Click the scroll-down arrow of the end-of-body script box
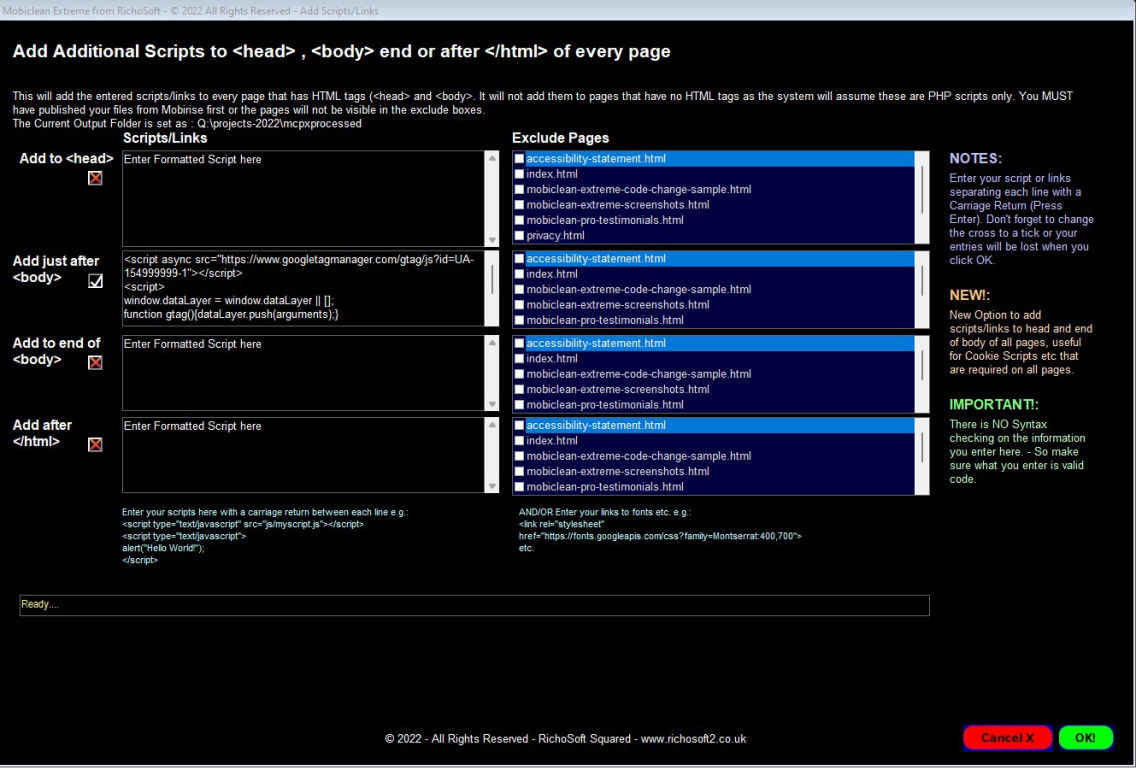Screen dimensions: 1136x770 click(493, 404)
